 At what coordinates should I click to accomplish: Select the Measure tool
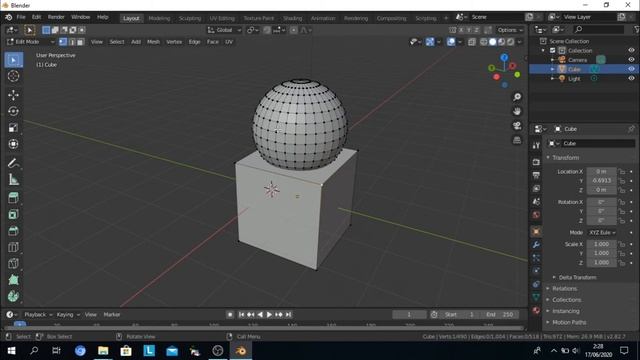click(13, 180)
